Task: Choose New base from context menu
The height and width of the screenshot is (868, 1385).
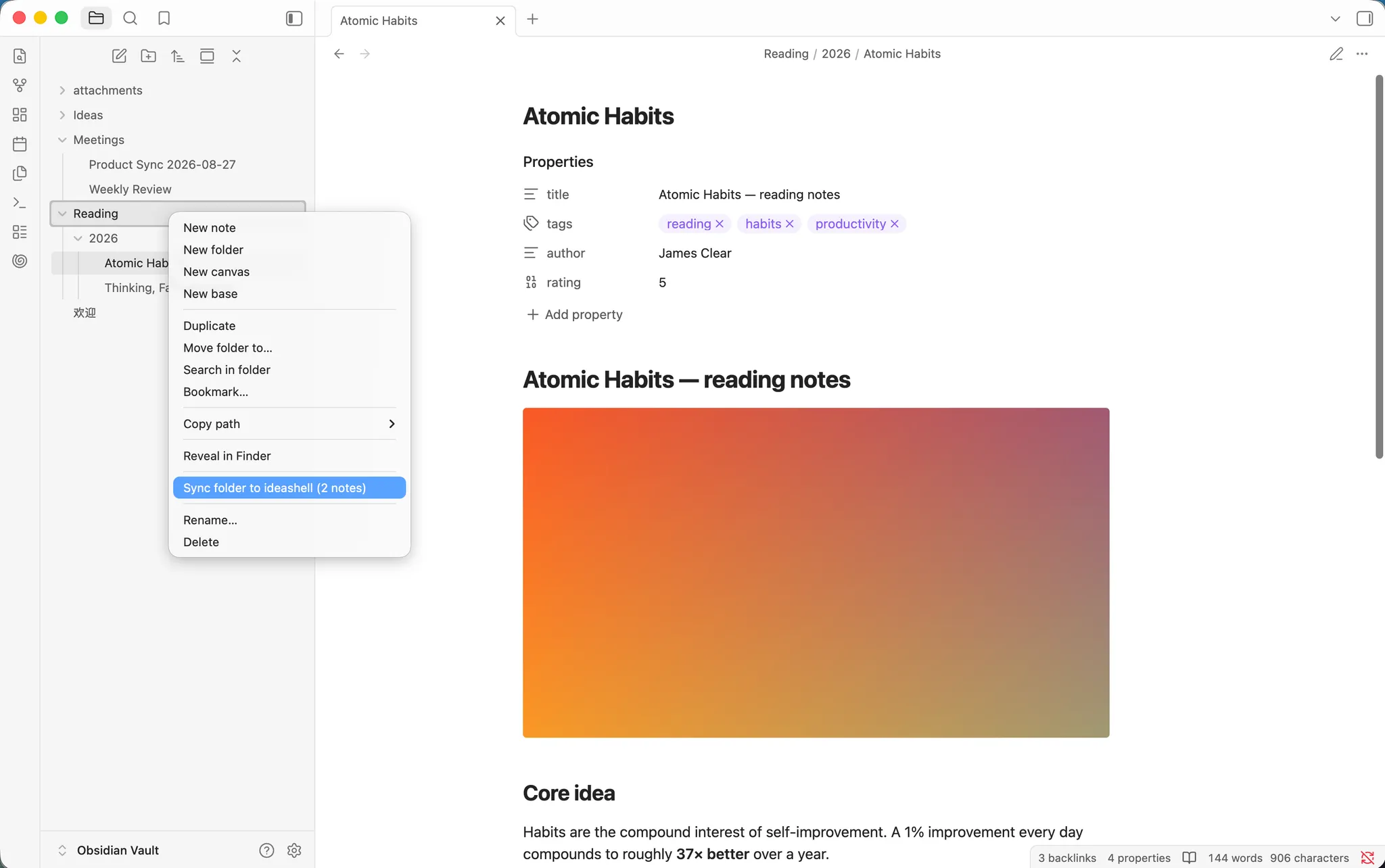Action: pyautogui.click(x=289, y=294)
